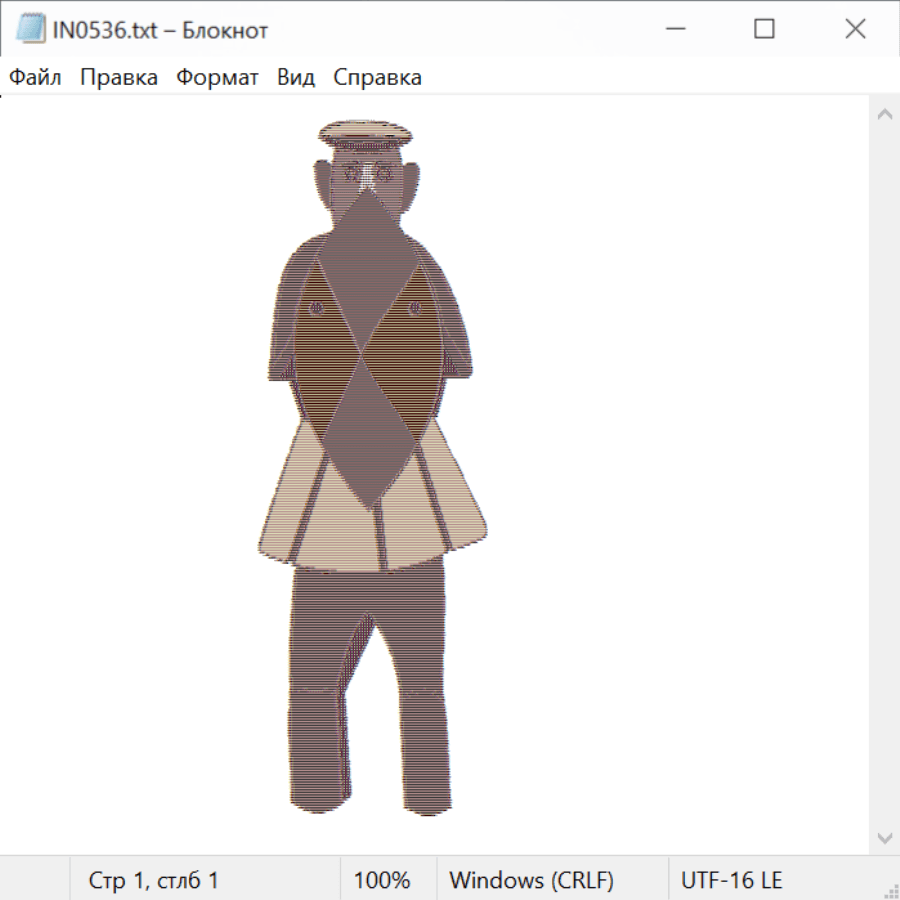Click the resize grip in window corner

coord(891,891)
